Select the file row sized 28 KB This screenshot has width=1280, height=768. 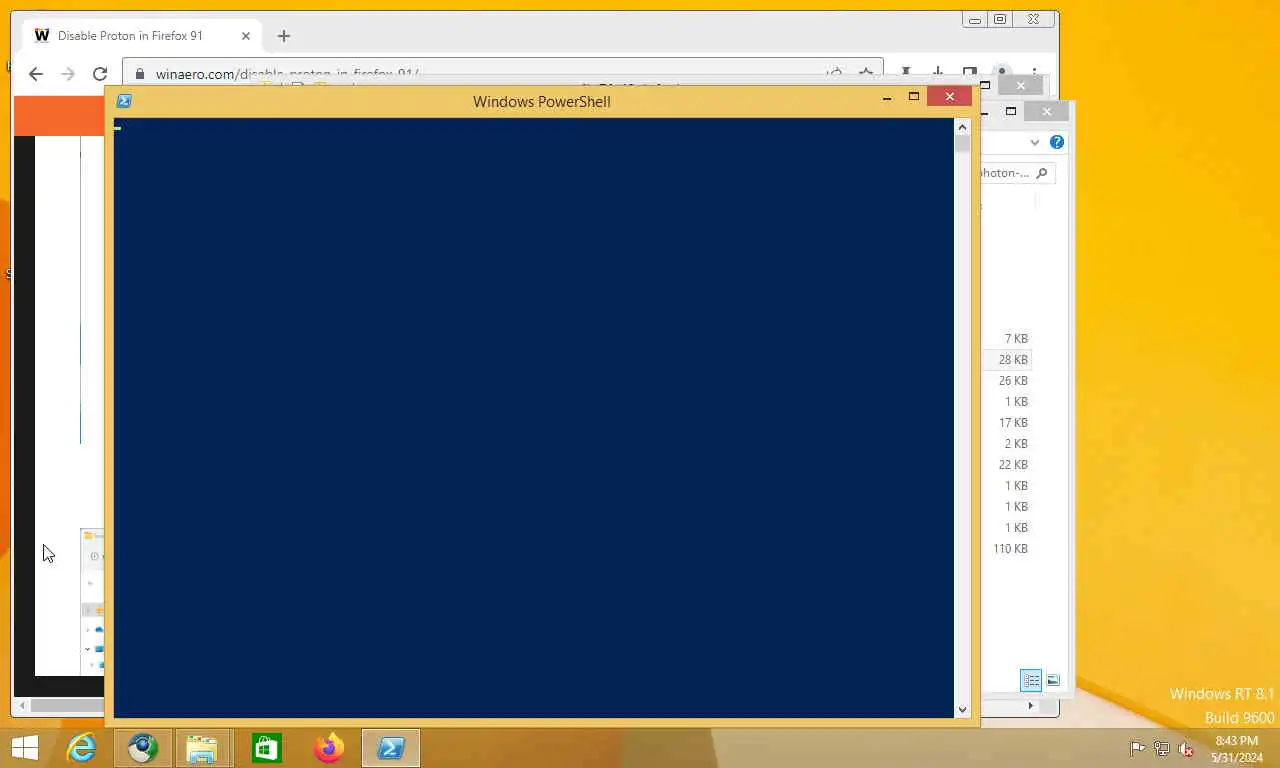click(x=1006, y=360)
